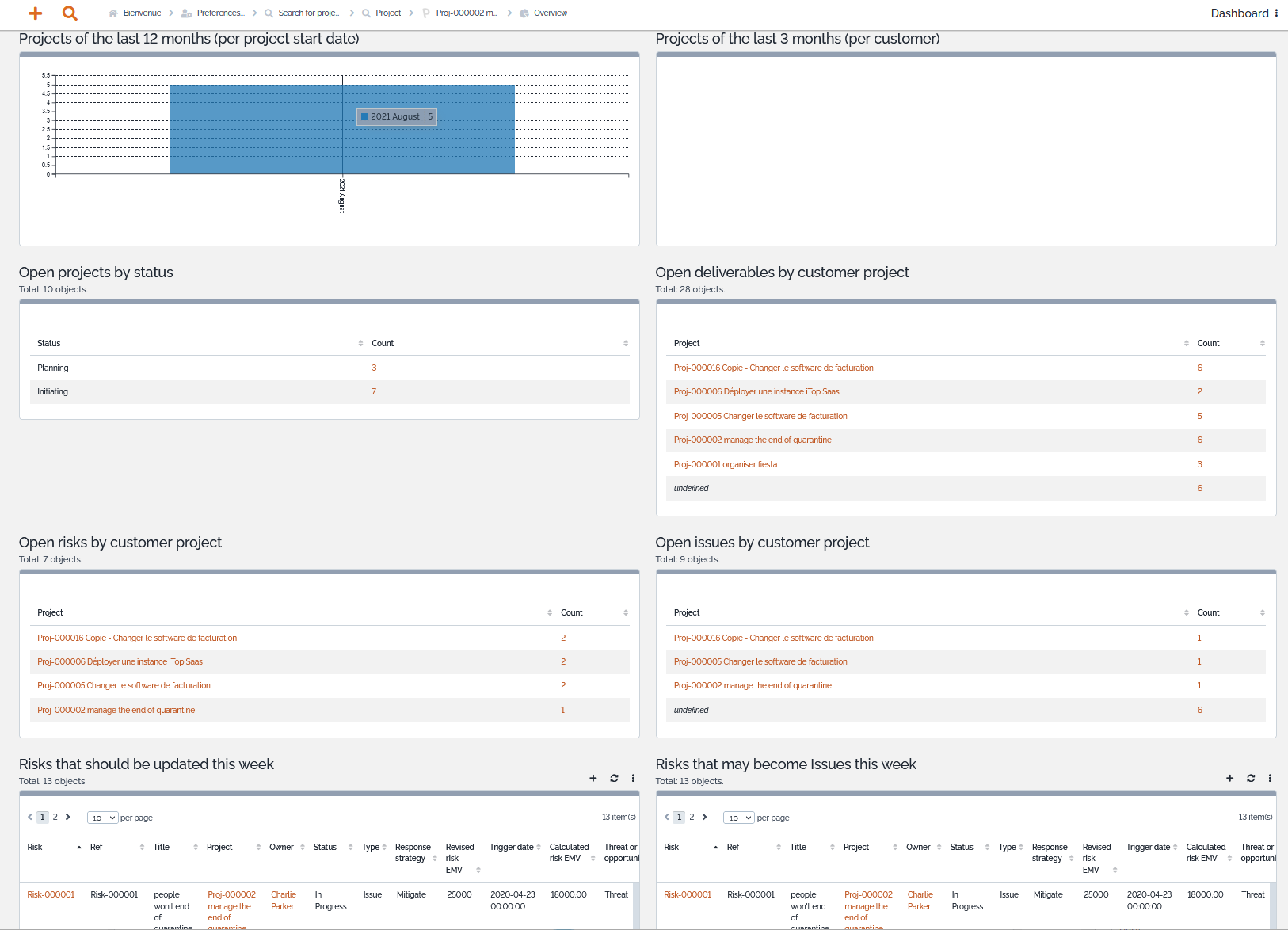Open the kebab menu next to Dashboard
This screenshot has height=930, width=1288.
(x=1277, y=13)
